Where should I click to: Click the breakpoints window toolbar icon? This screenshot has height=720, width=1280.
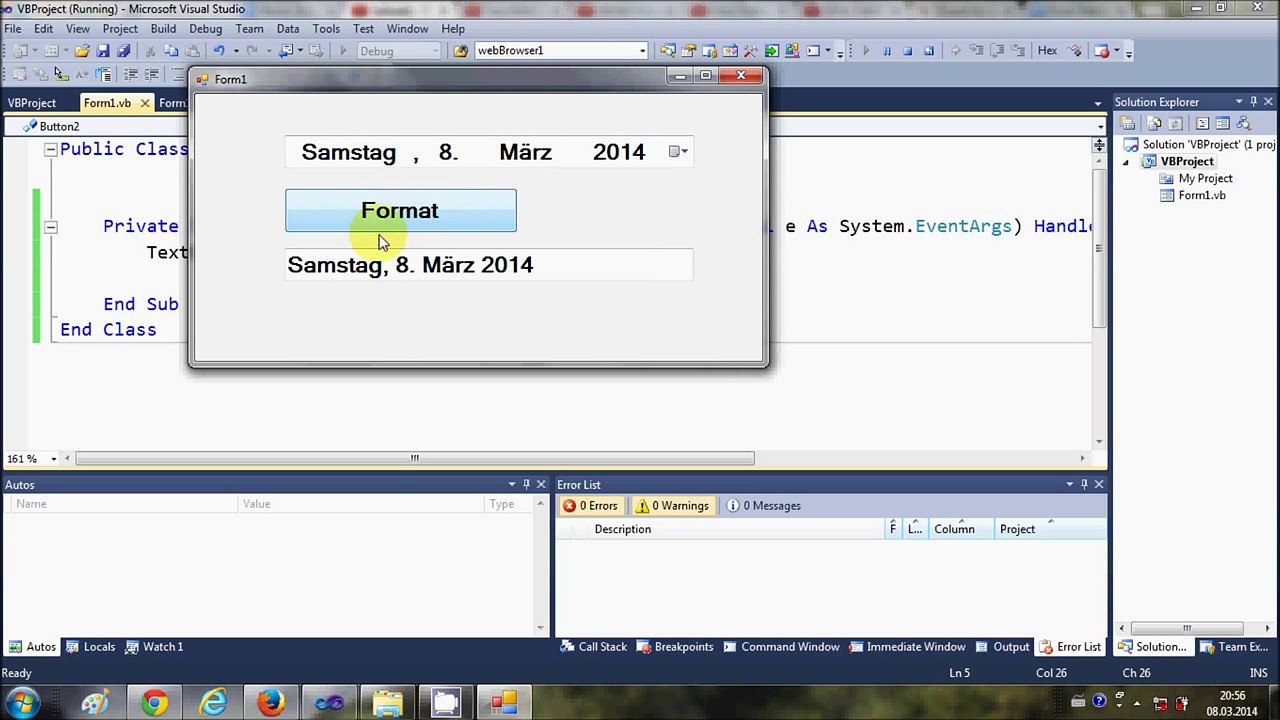tap(1101, 51)
